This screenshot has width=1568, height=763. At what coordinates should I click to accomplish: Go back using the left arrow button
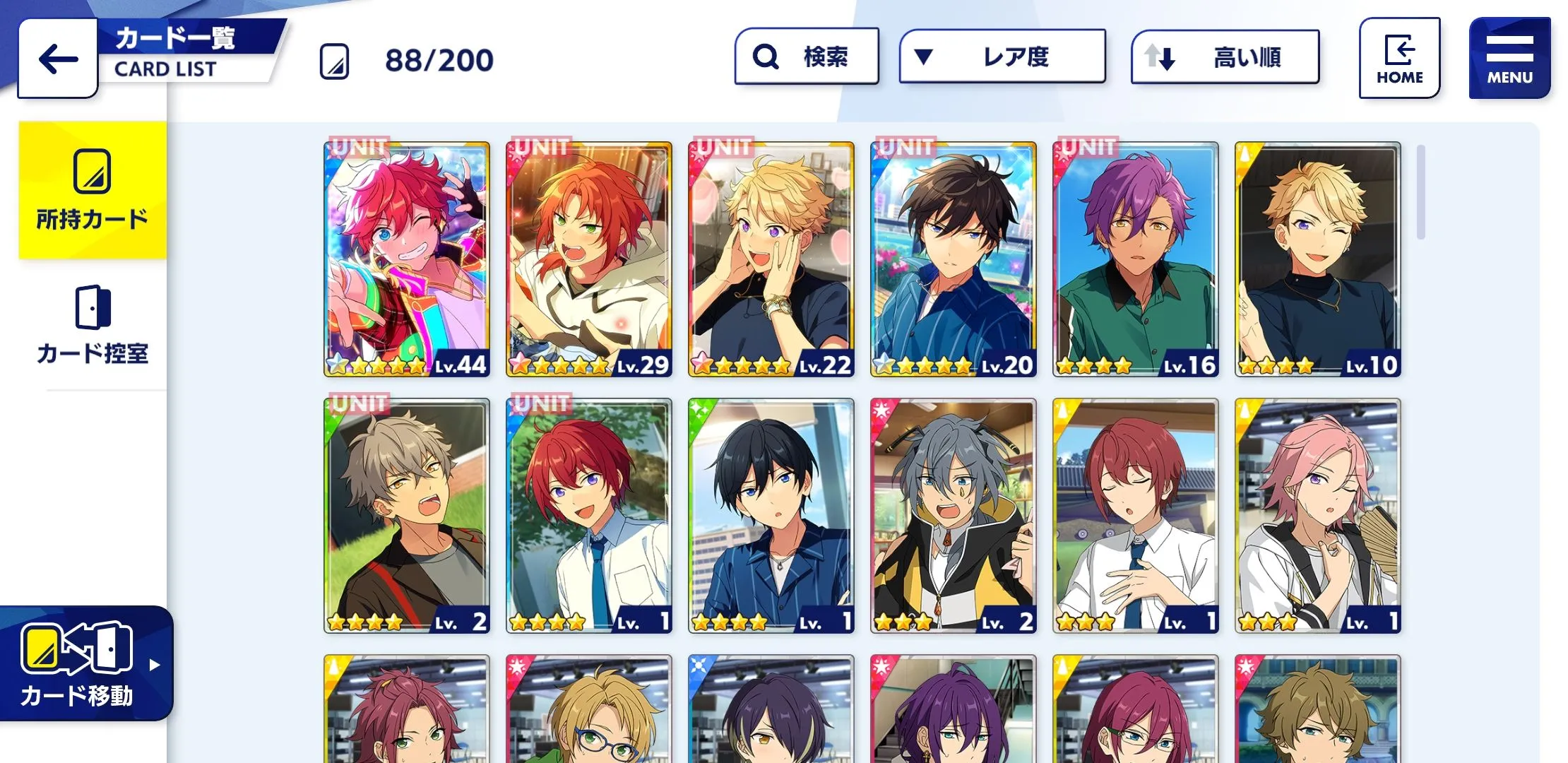coord(58,59)
